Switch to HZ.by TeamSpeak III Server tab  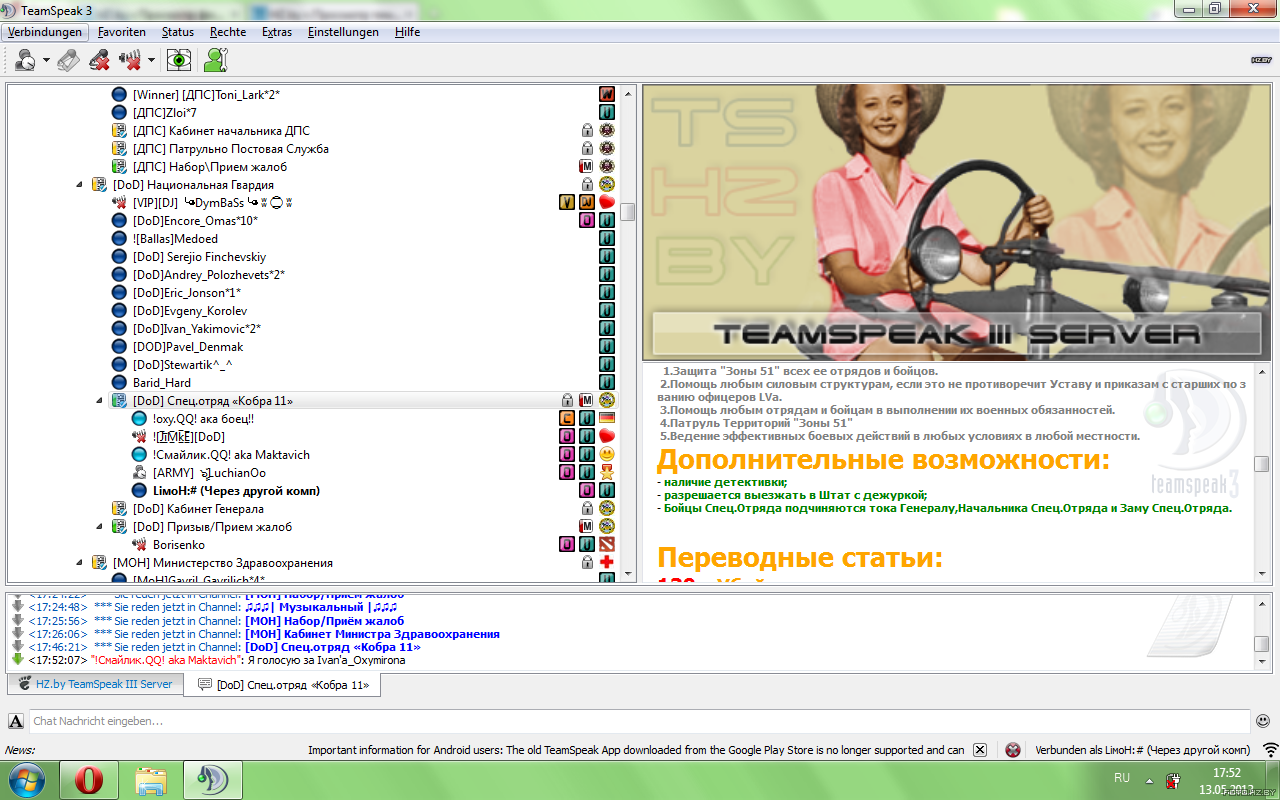96,684
